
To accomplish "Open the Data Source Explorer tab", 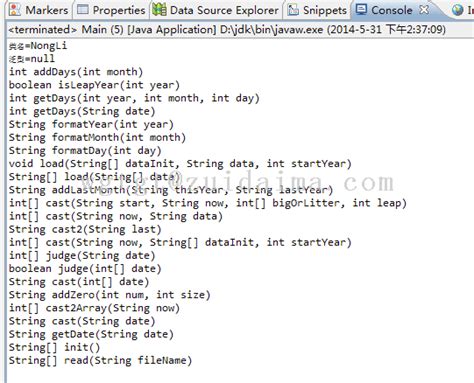I will [215, 10].
